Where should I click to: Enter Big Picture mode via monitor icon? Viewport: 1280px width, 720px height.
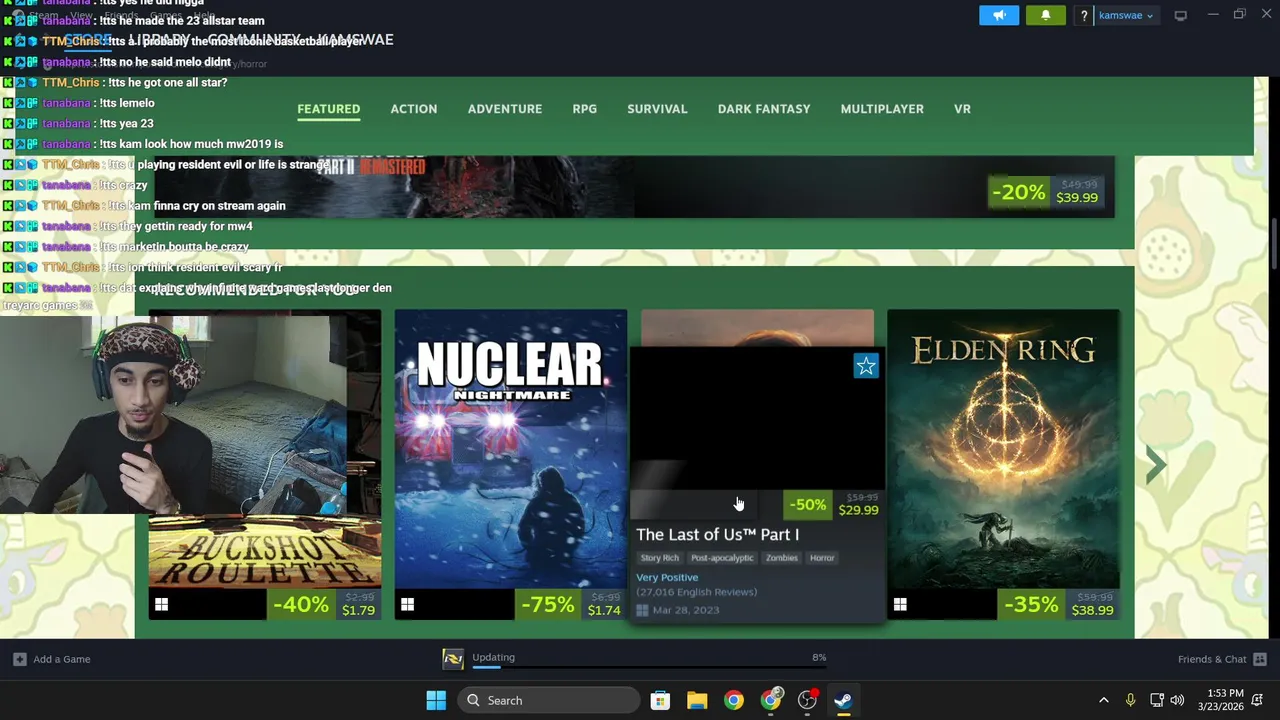tap(1180, 15)
